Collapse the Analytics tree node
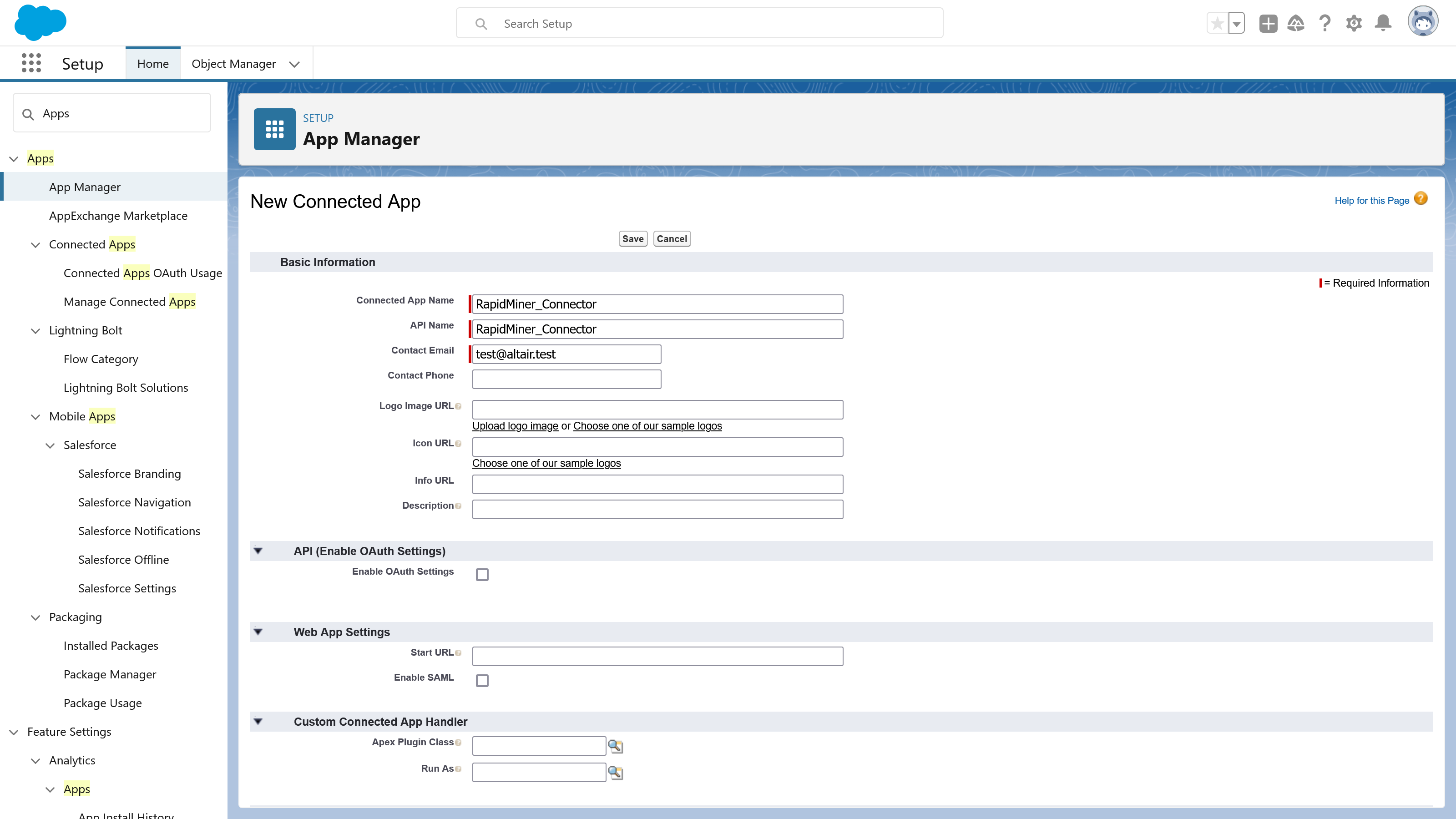Viewport: 1456px width, 819px height. [35, 761]
